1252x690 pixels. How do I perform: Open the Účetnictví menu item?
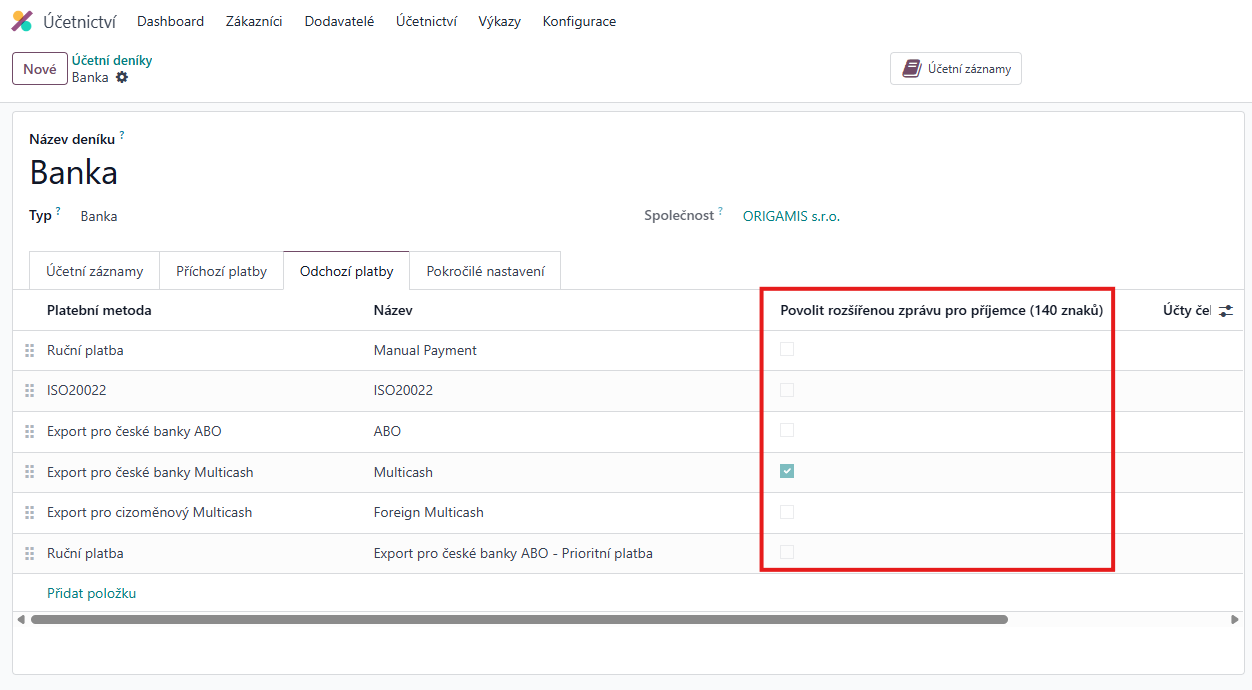pos(426,21)
